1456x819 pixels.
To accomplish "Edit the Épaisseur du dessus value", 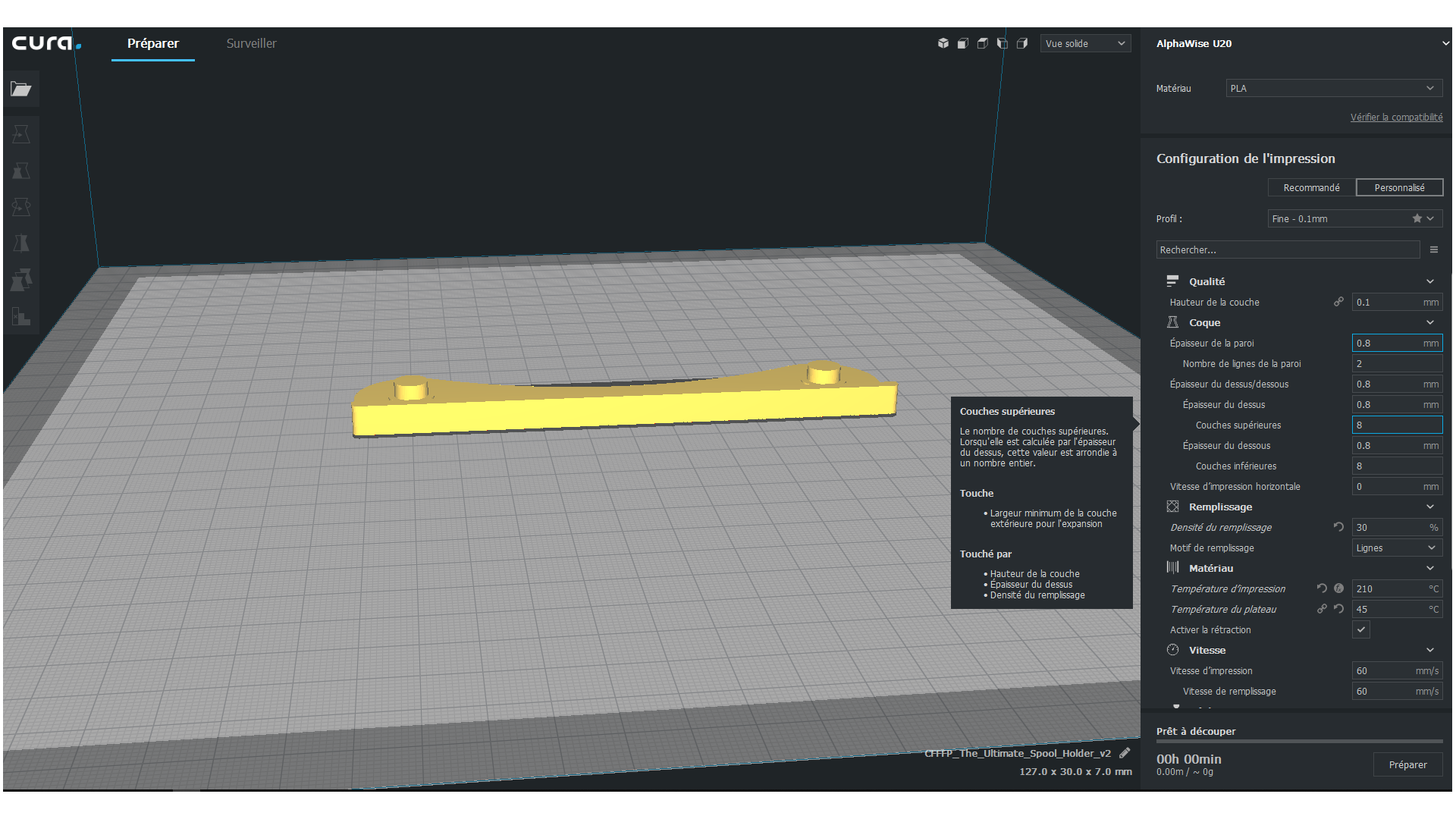I will (x=1397, y=404).
